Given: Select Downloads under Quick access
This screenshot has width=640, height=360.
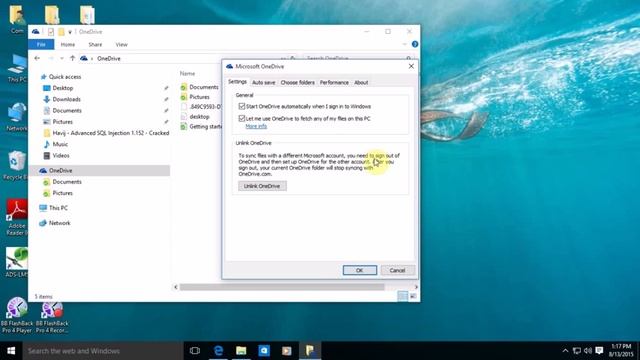Looking at the screenshot, I should point(66,99).
